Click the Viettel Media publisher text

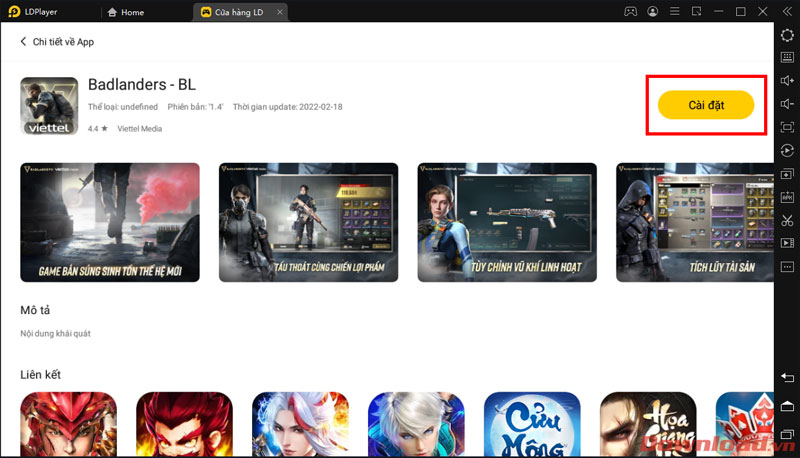pyautogui.click(x=140, y=129)
